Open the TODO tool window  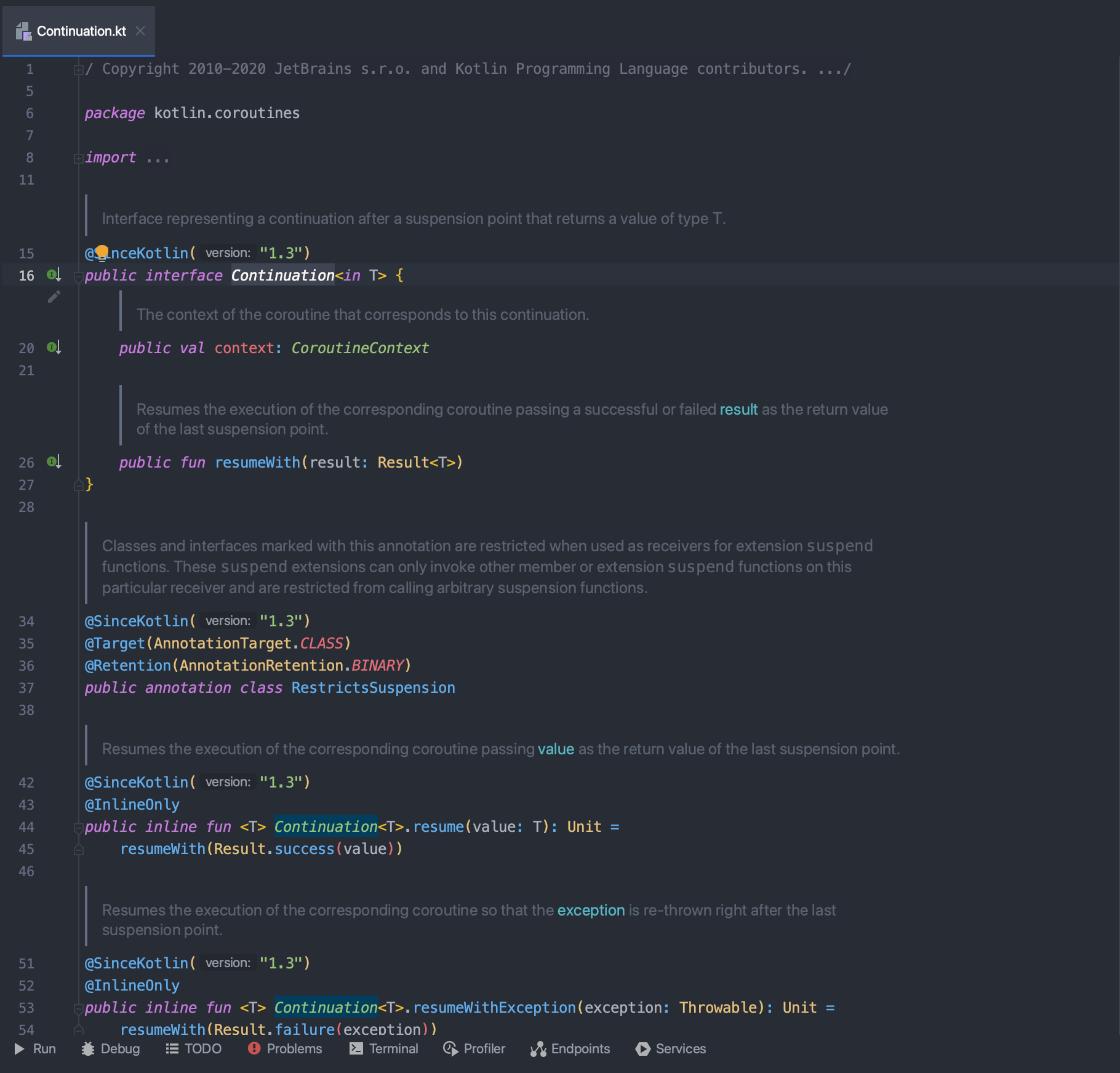(194, 1048)
